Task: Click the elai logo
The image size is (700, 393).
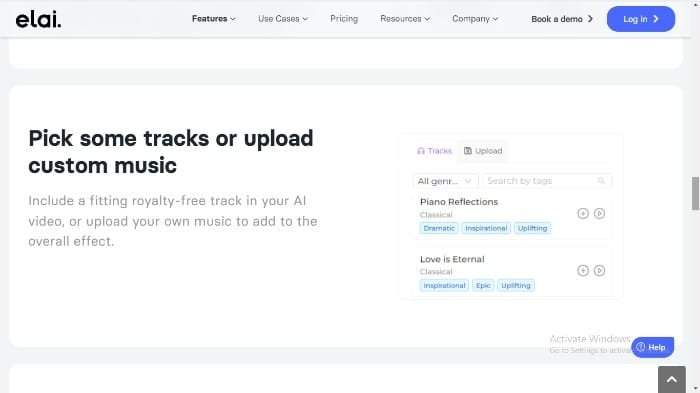Action: click(38, 19)
